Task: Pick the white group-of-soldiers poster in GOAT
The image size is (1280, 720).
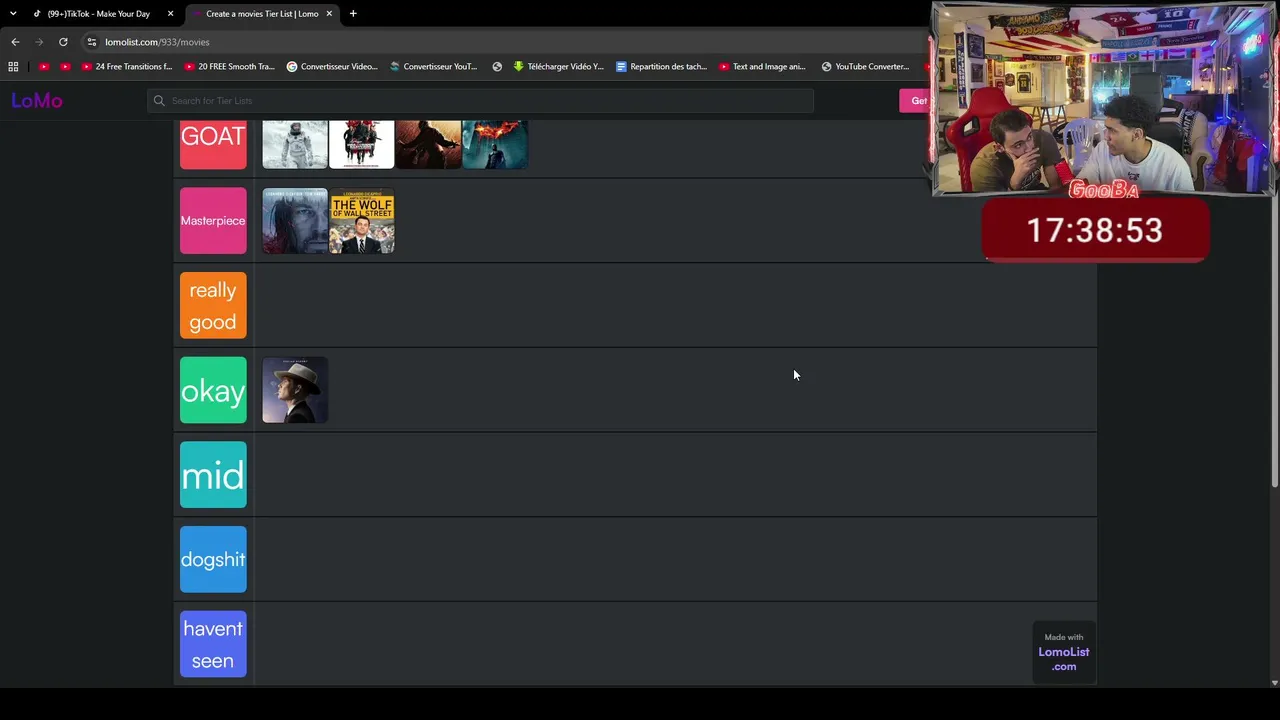Action: 362,145
